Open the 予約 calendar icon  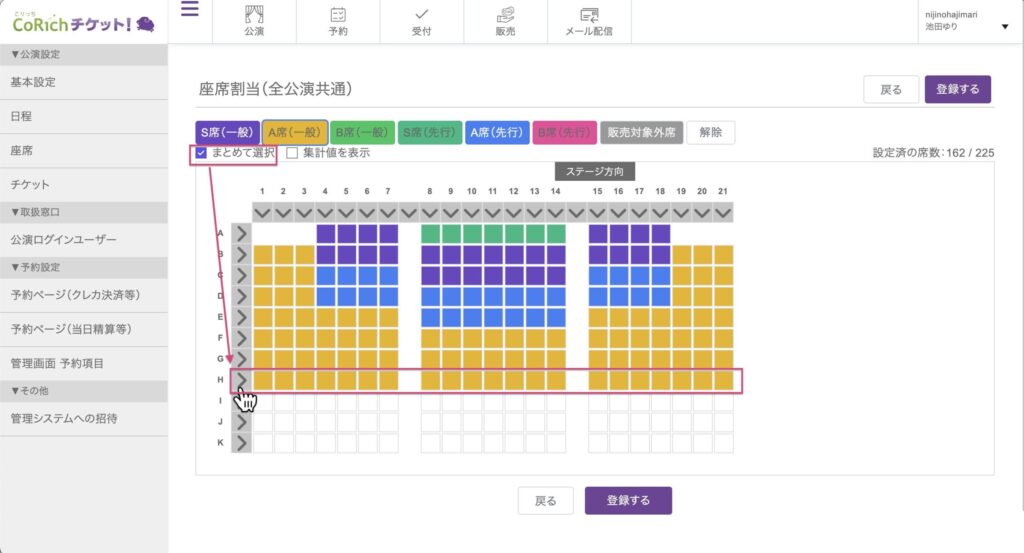[338, 15]
